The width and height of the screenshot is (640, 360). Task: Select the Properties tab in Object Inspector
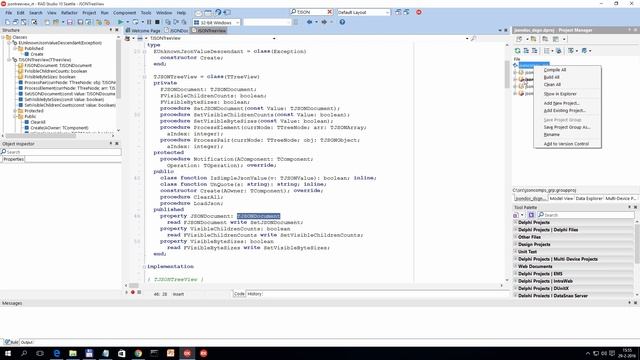pos(13,159)
